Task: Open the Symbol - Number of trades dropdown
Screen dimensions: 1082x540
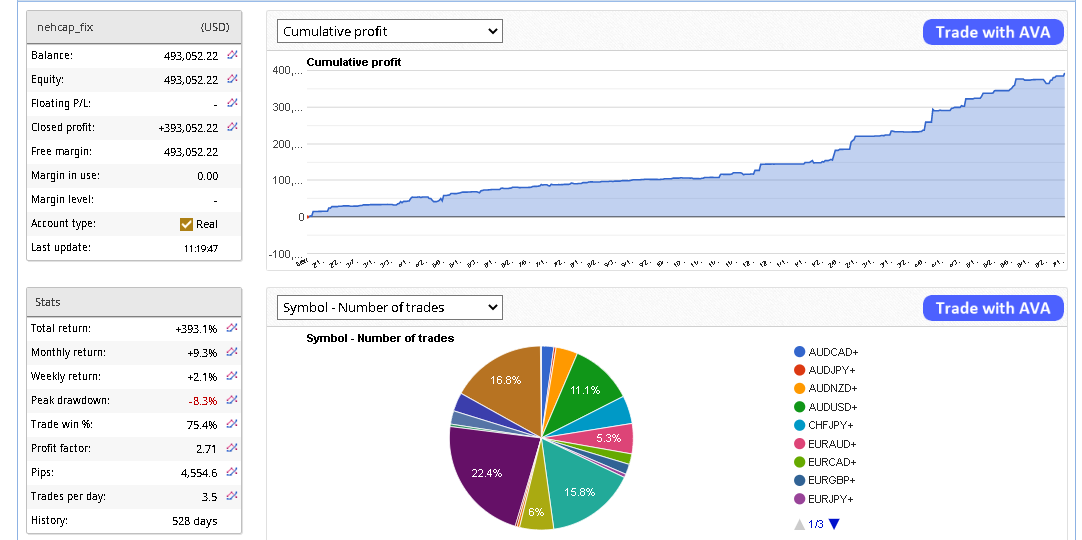Action: click(x=389, y=307)
